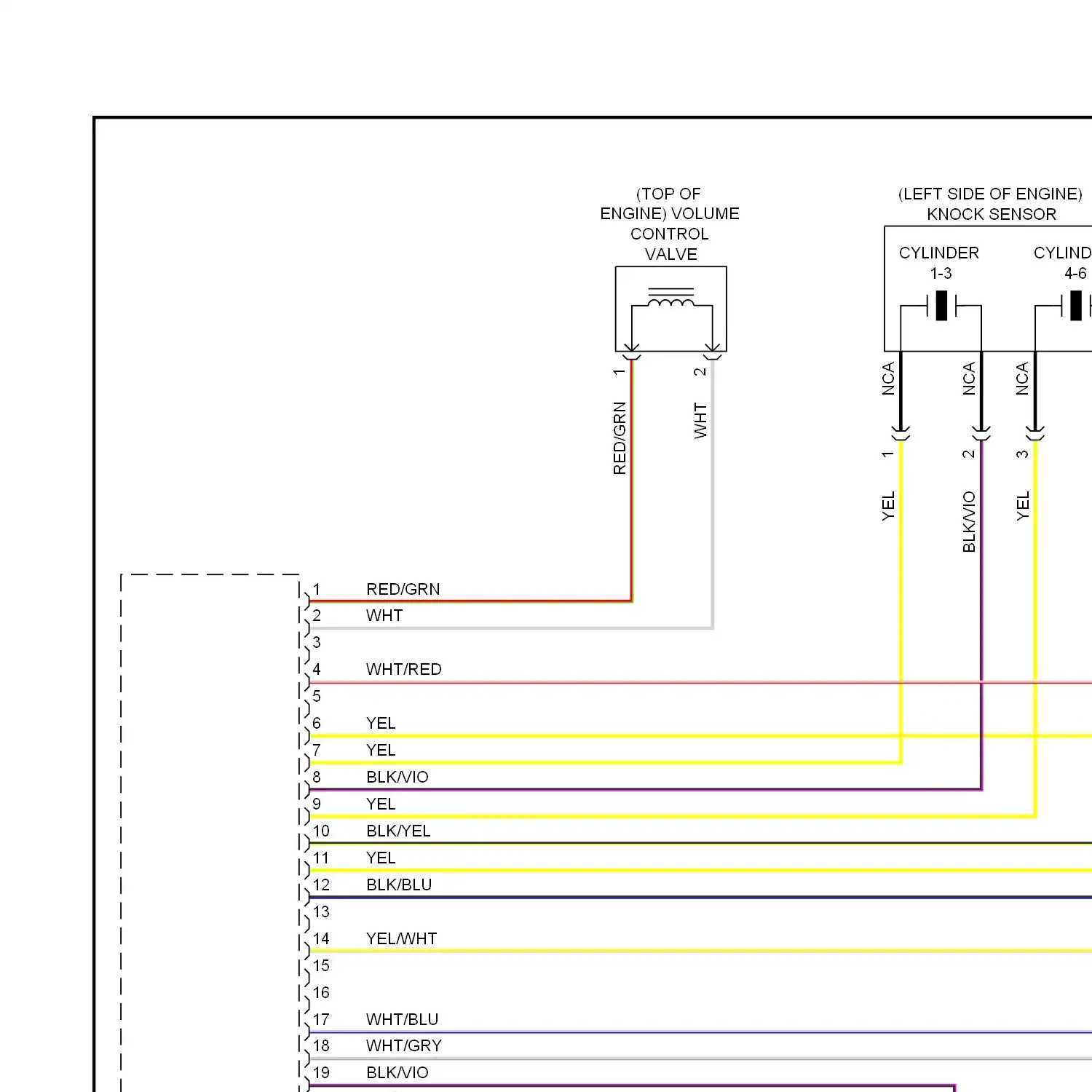Viewport: 1092px width, 1092px height.
Task: Click the vertical YEL label at knock sensor terminal 3
Action: coord(1023,506)
